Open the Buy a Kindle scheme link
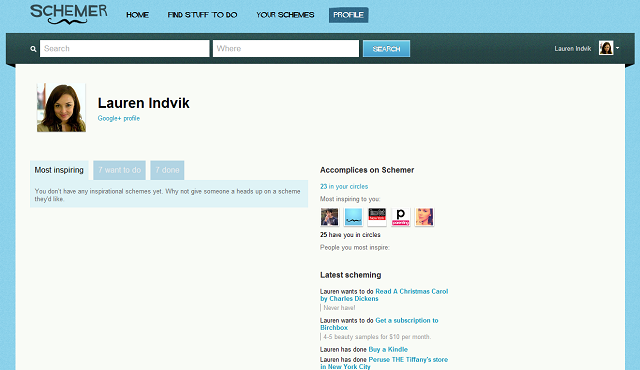640x370 pixels. [388, 350]
